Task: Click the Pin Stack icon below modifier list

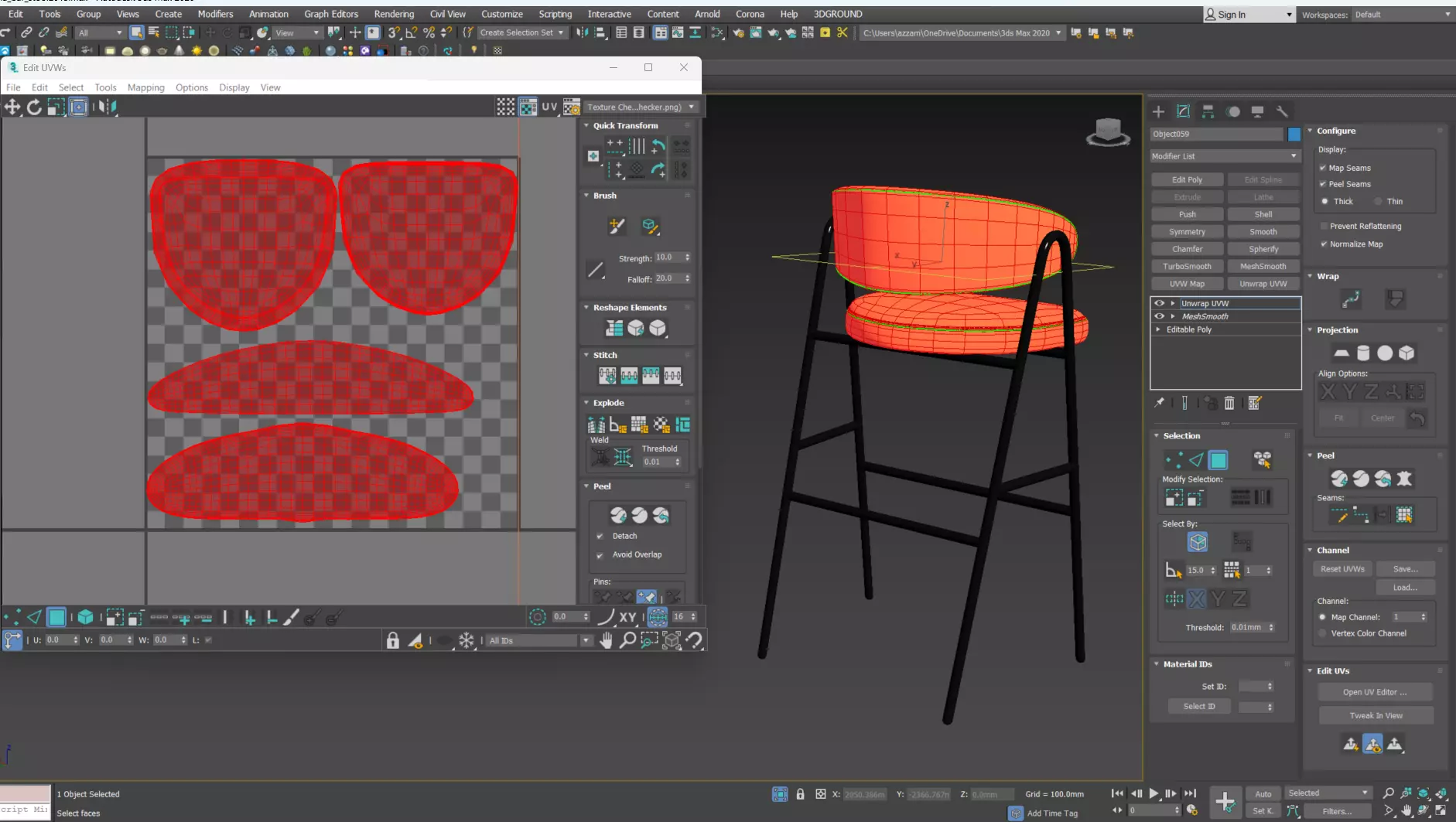Action: click(x=1159, y=403)
